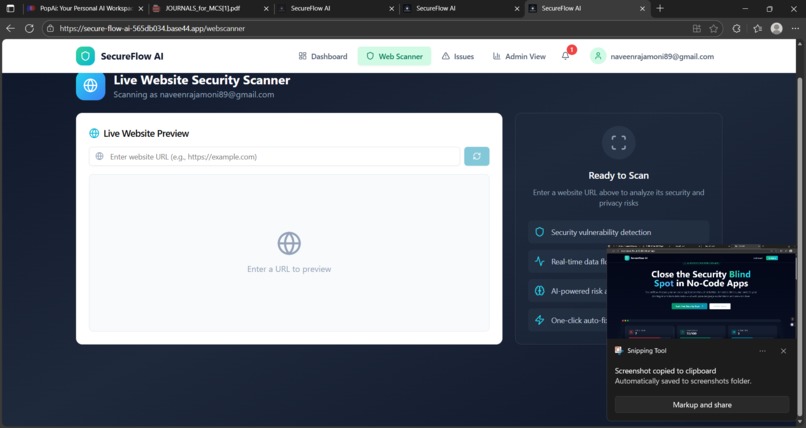Image resolution: width=806 pixels, height=428 pixels.
Task: Click the One-click auto-fix lightning icon
Action: [539, 320]
